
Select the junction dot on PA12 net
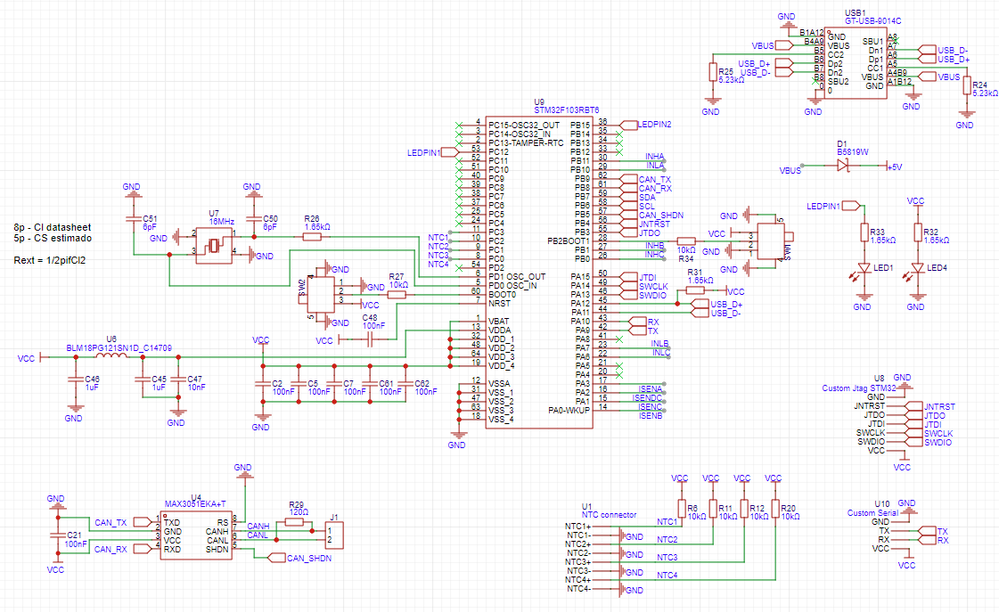tap(677, 304)
